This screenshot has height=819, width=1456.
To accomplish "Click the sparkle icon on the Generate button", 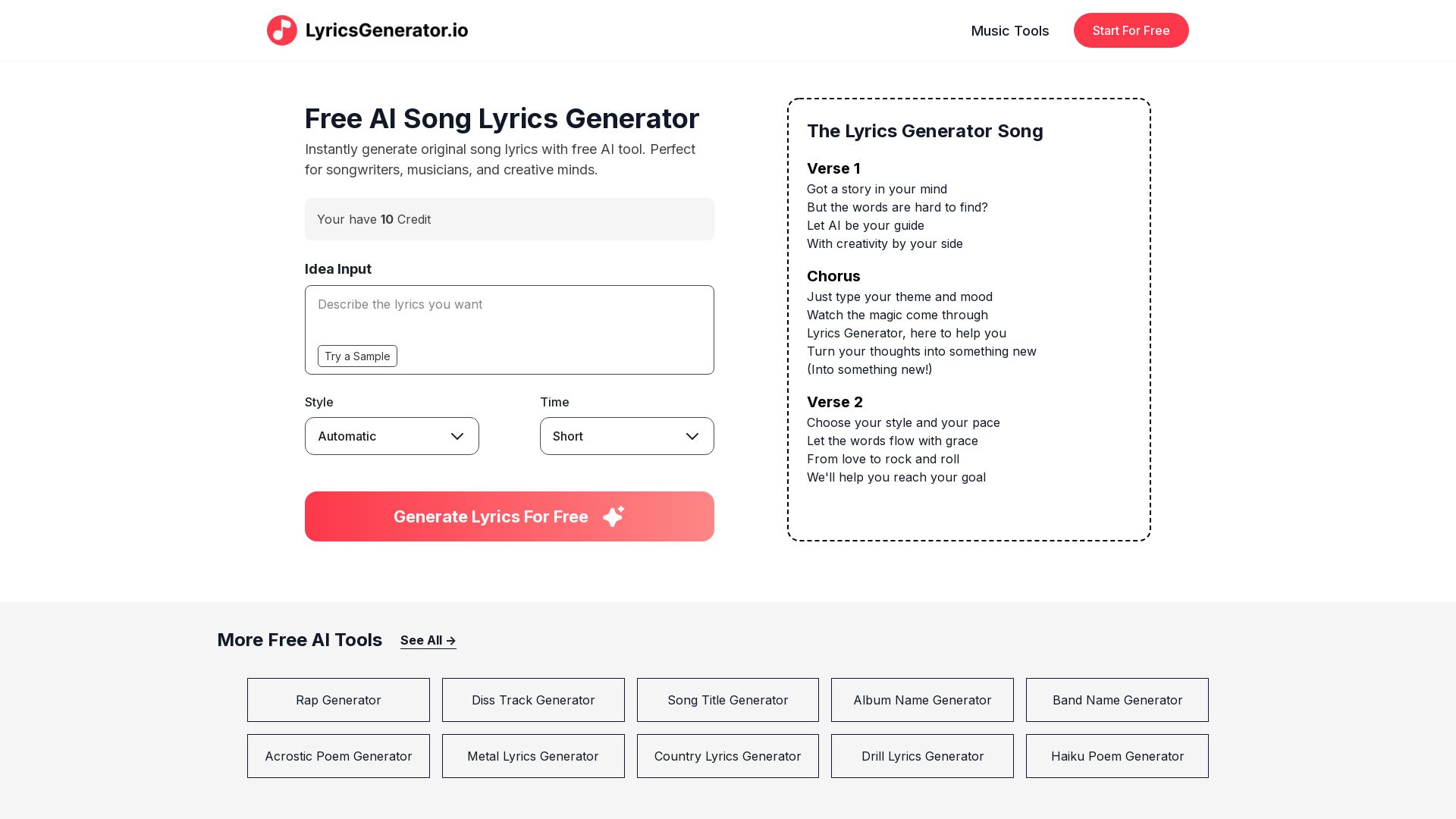I will [x=613, y=516].
